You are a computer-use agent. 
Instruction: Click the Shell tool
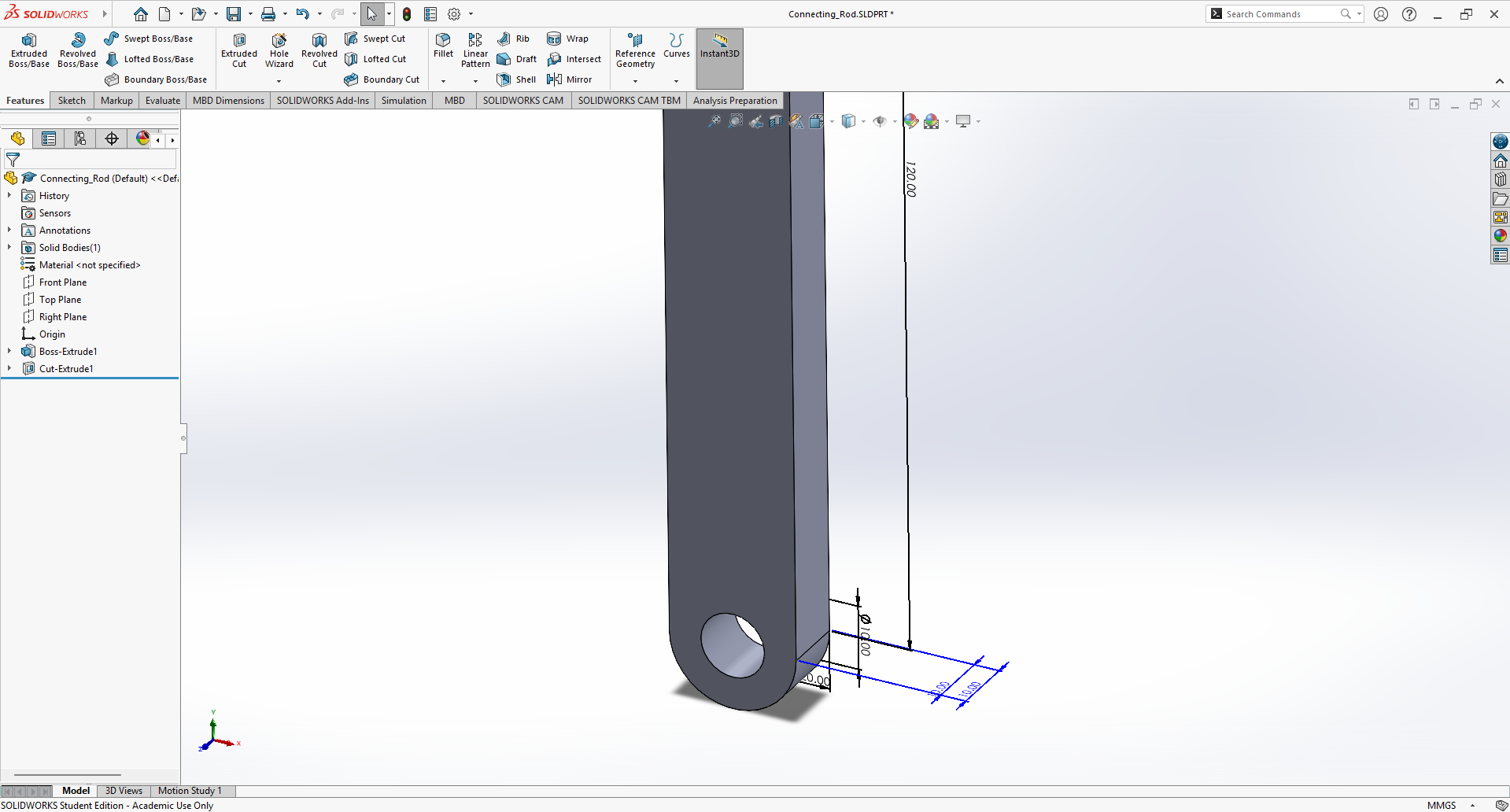pyautogui.click(x=517, y=79)
